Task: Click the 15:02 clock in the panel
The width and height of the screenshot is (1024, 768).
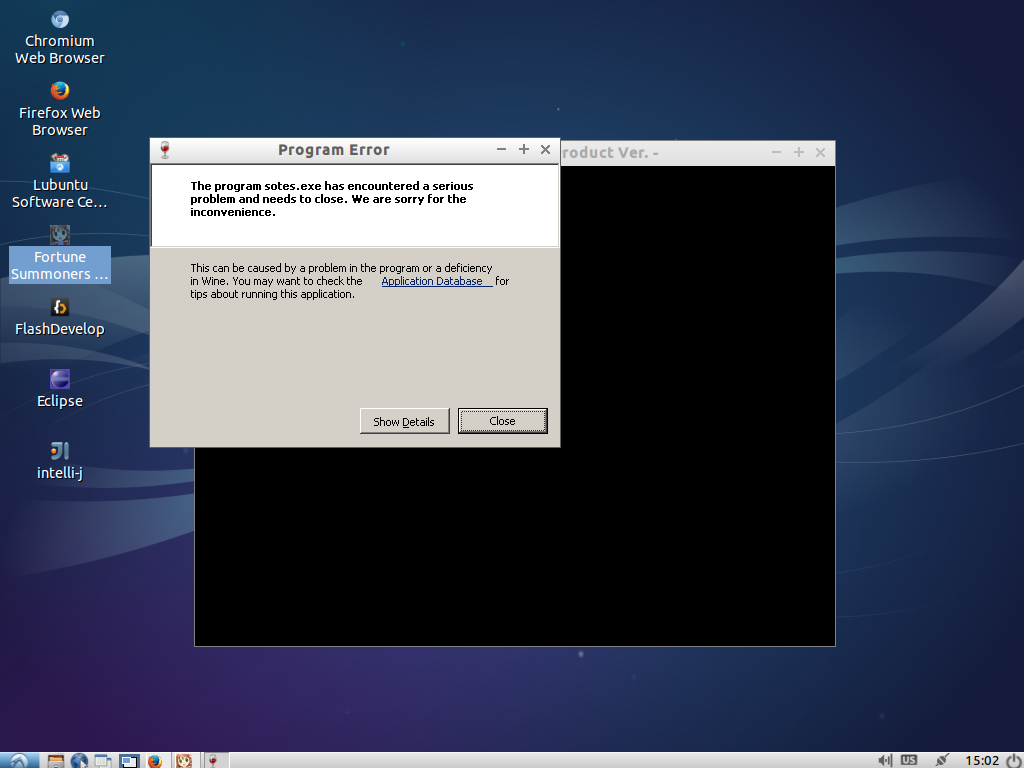Action: point(982,760)
